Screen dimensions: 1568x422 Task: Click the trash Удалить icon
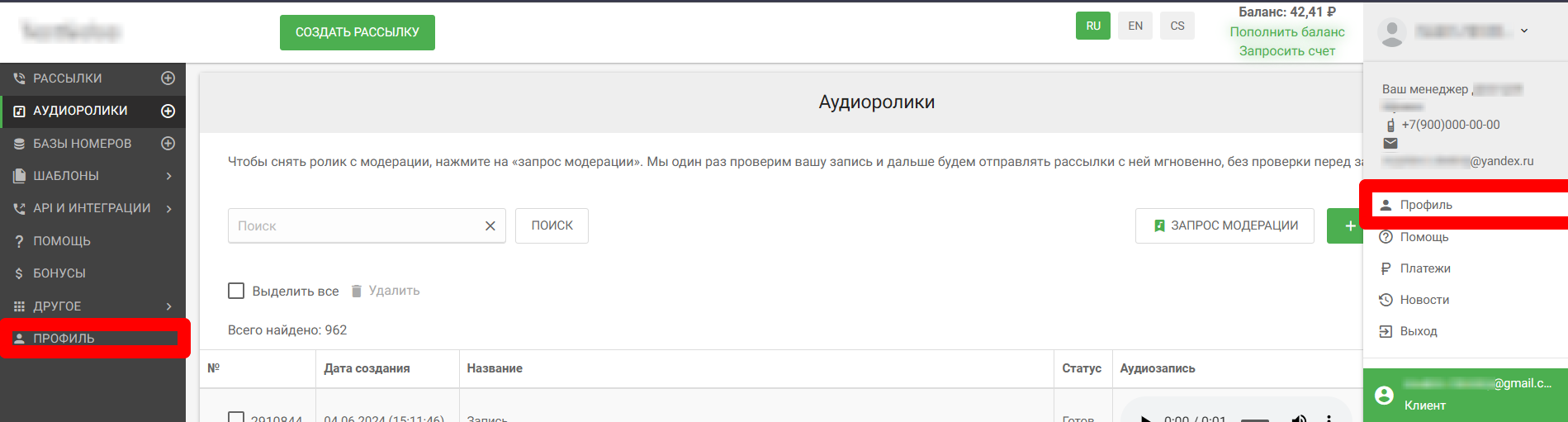(357, 291)
